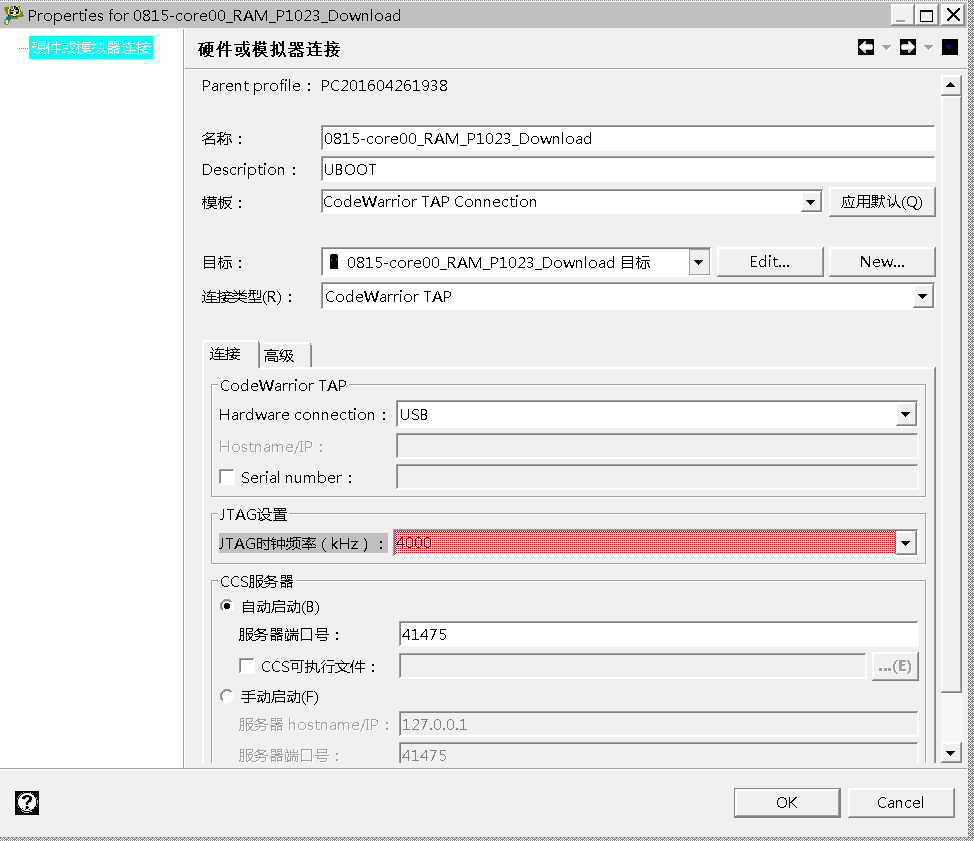The image size is (974, 841).
Task: Select 硬件或模拟器连接 tree item
Action: pos(91,48)
